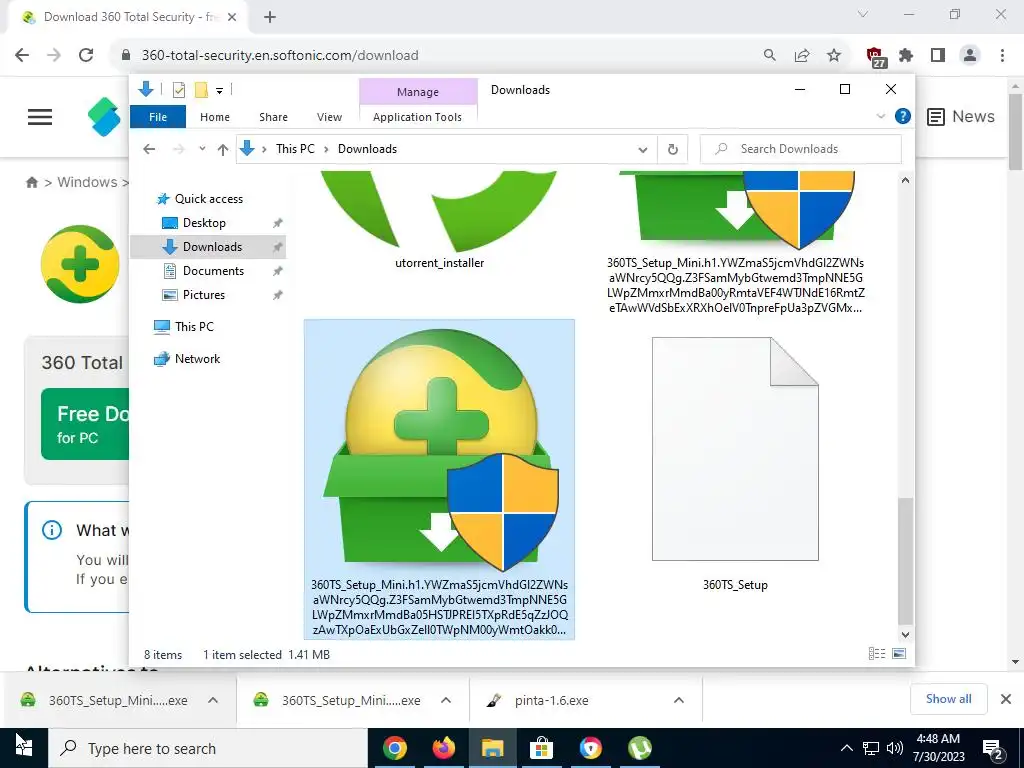Click the Search Downloads box
Viewport: 1024px width, 768px height.
click(801, 149)
